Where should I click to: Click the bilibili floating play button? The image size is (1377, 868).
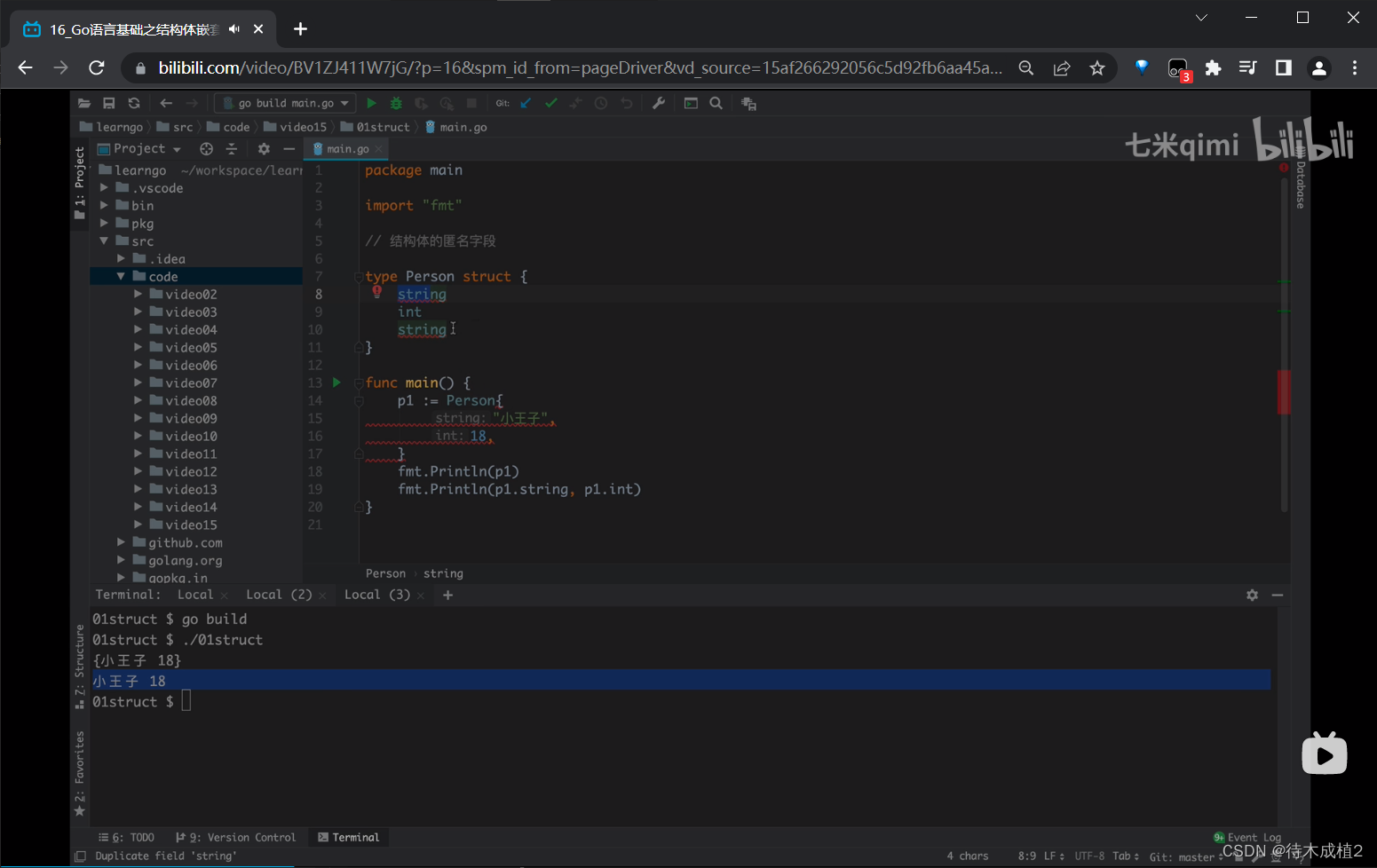[1325, 754]
